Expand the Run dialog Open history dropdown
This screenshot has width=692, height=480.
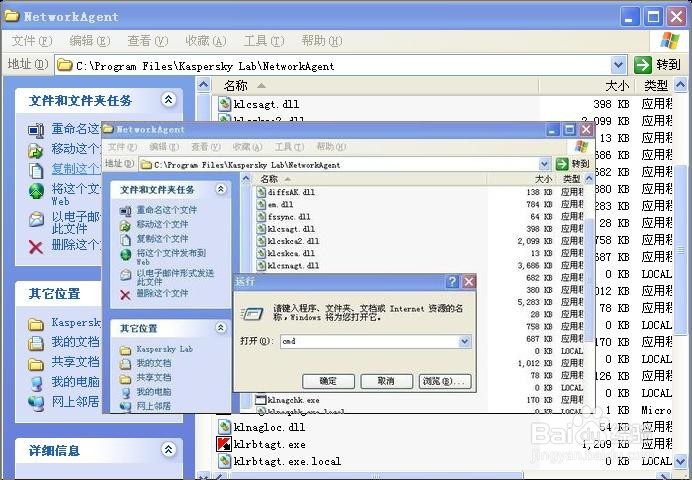(x=465, y=341)
